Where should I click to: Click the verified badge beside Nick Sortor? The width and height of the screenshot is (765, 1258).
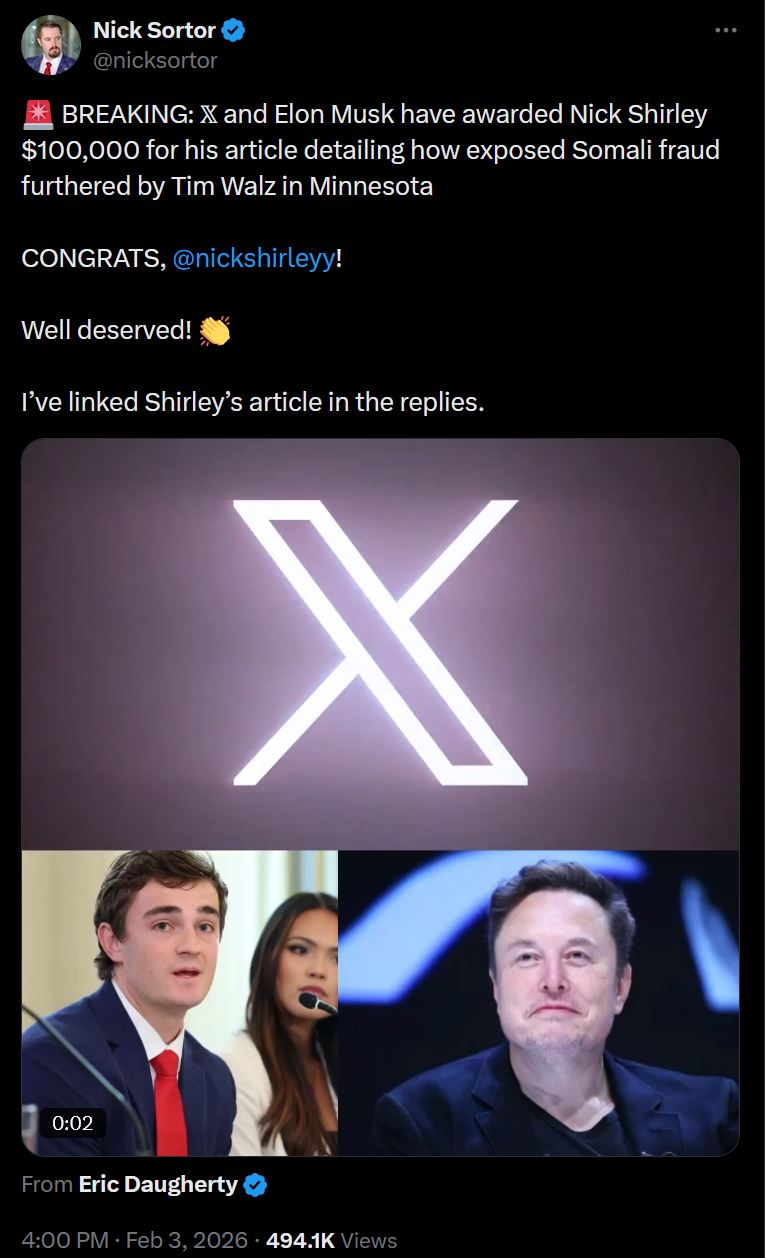click(x=234, y=31)
